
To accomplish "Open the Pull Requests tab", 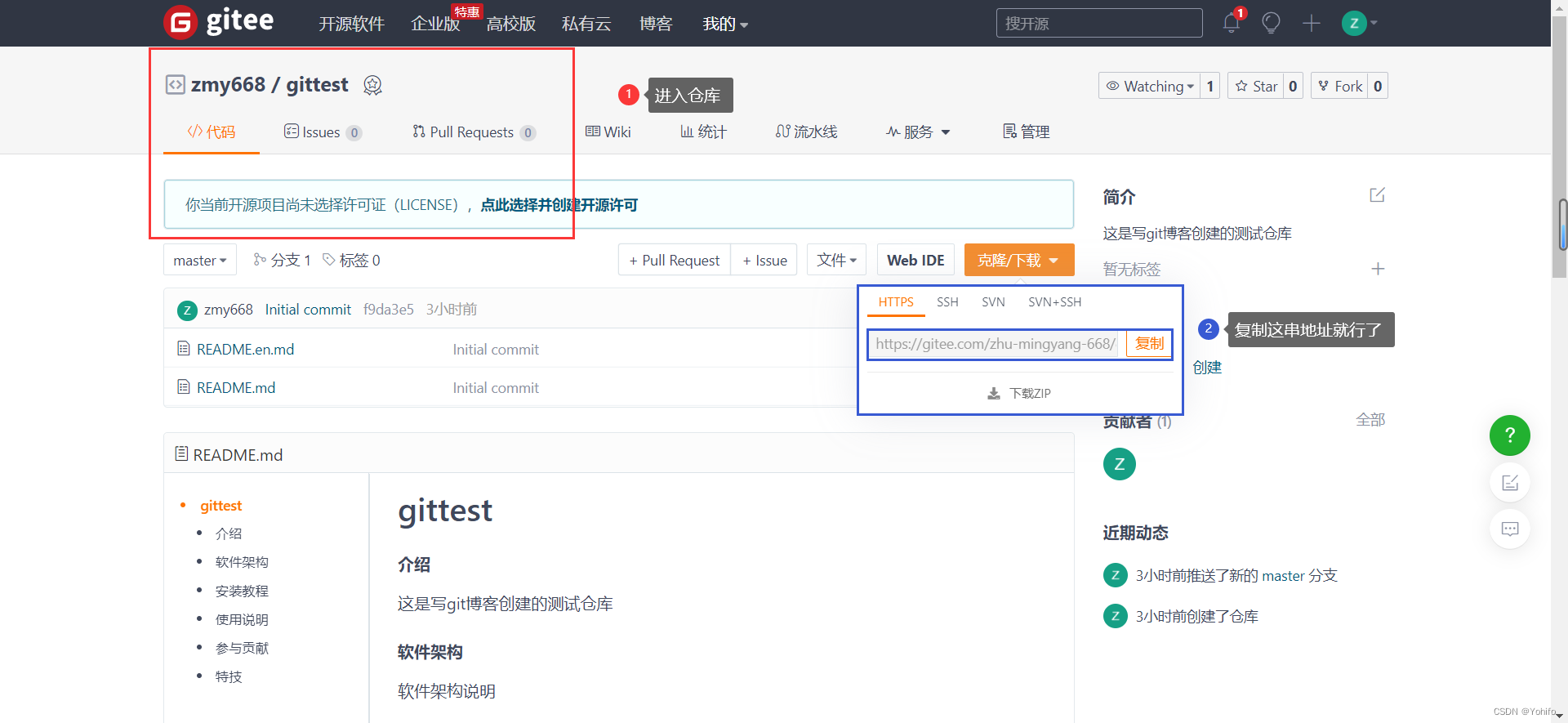I will tap(474, 132).
